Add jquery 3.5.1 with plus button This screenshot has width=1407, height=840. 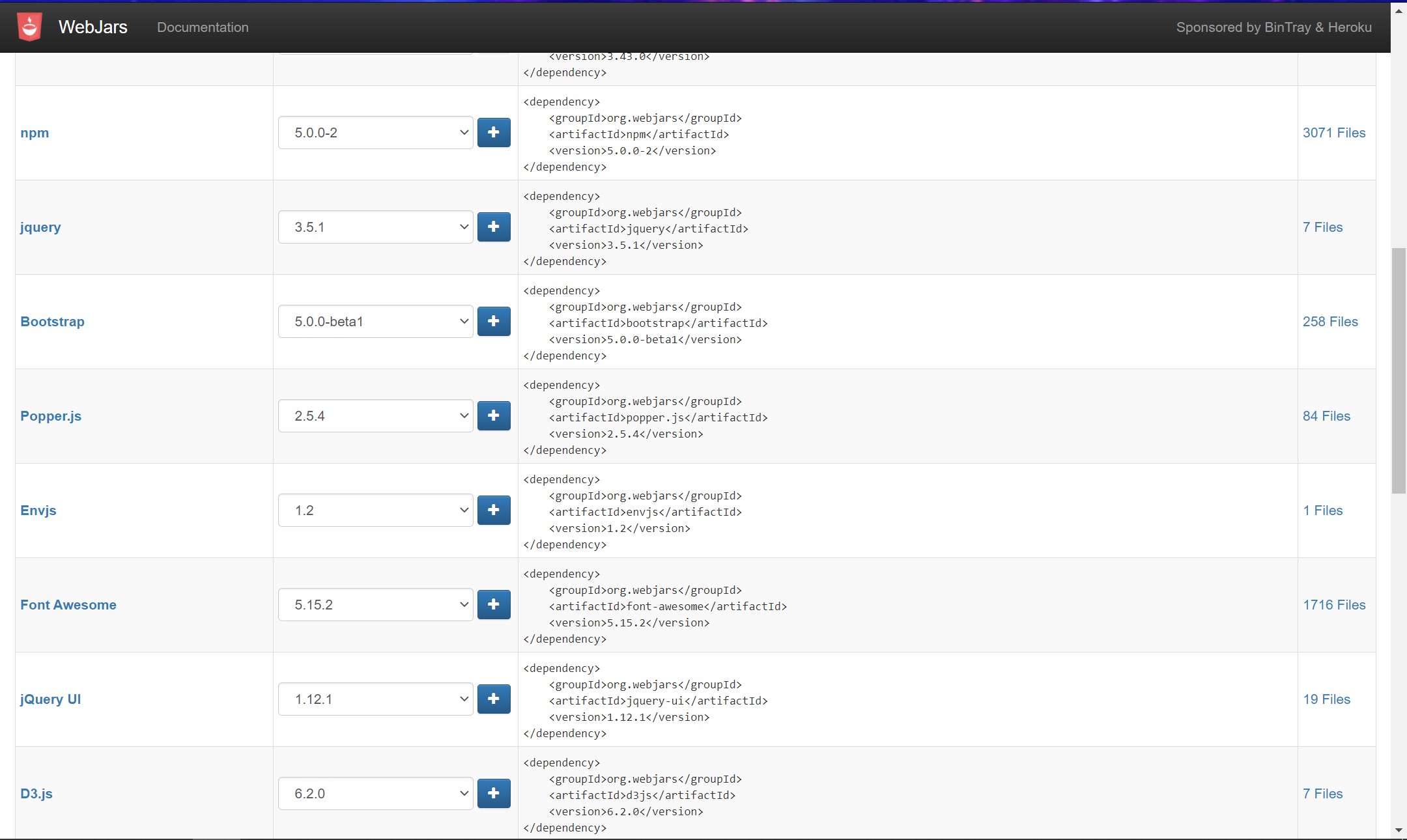494,227
